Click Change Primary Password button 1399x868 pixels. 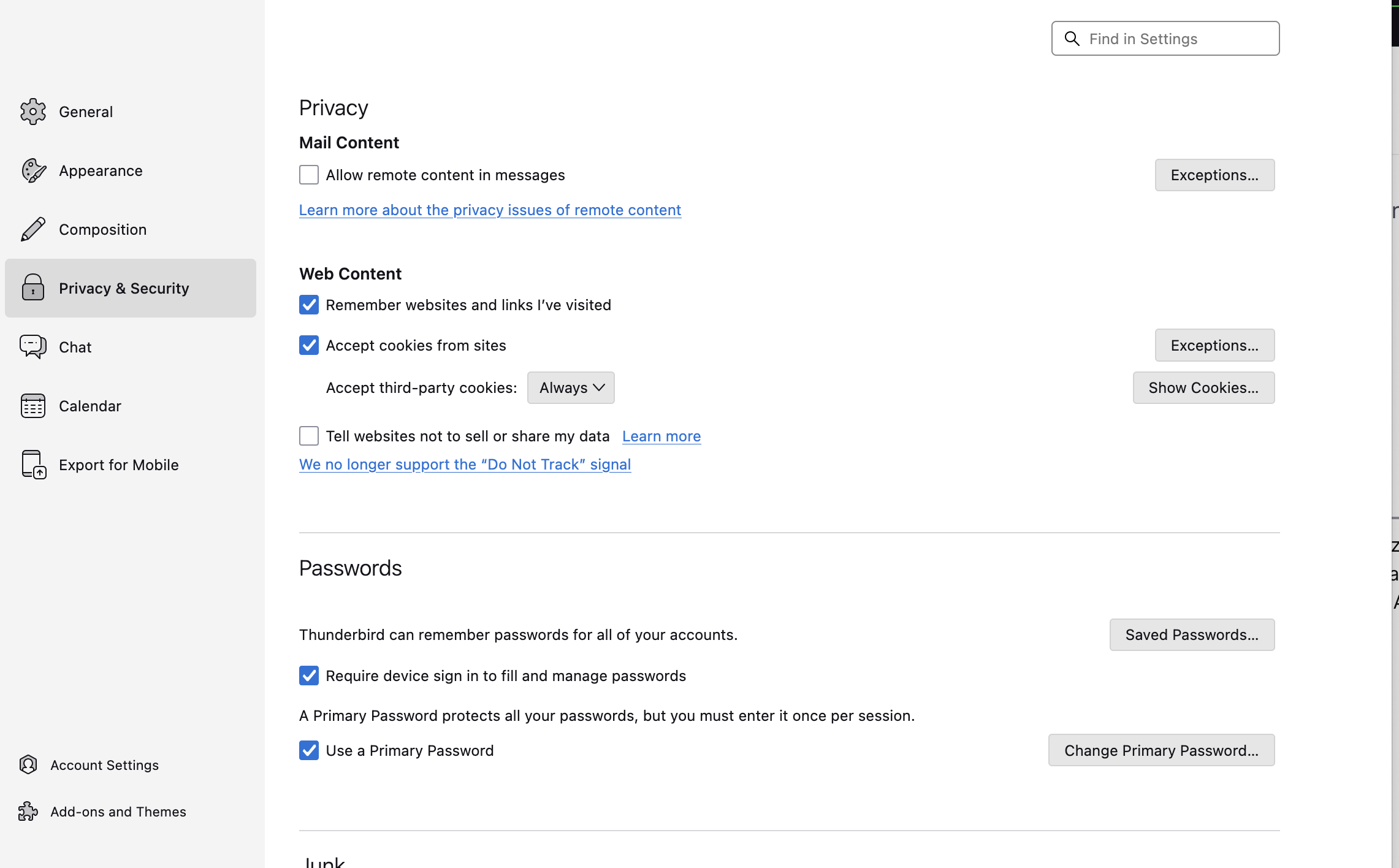1161,750
